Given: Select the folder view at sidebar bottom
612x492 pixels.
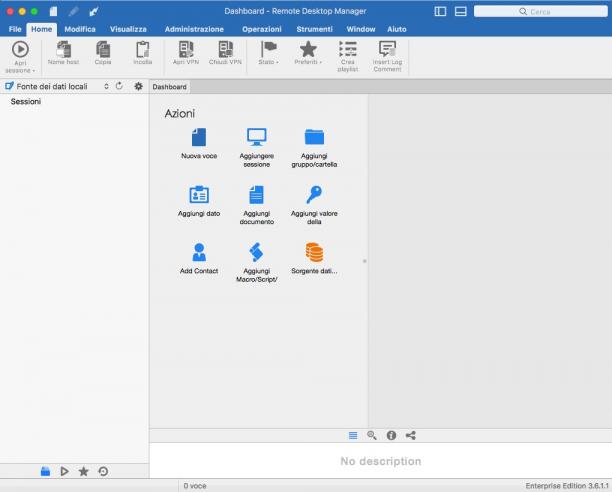Looking at the screenshot, I should 45,471.
